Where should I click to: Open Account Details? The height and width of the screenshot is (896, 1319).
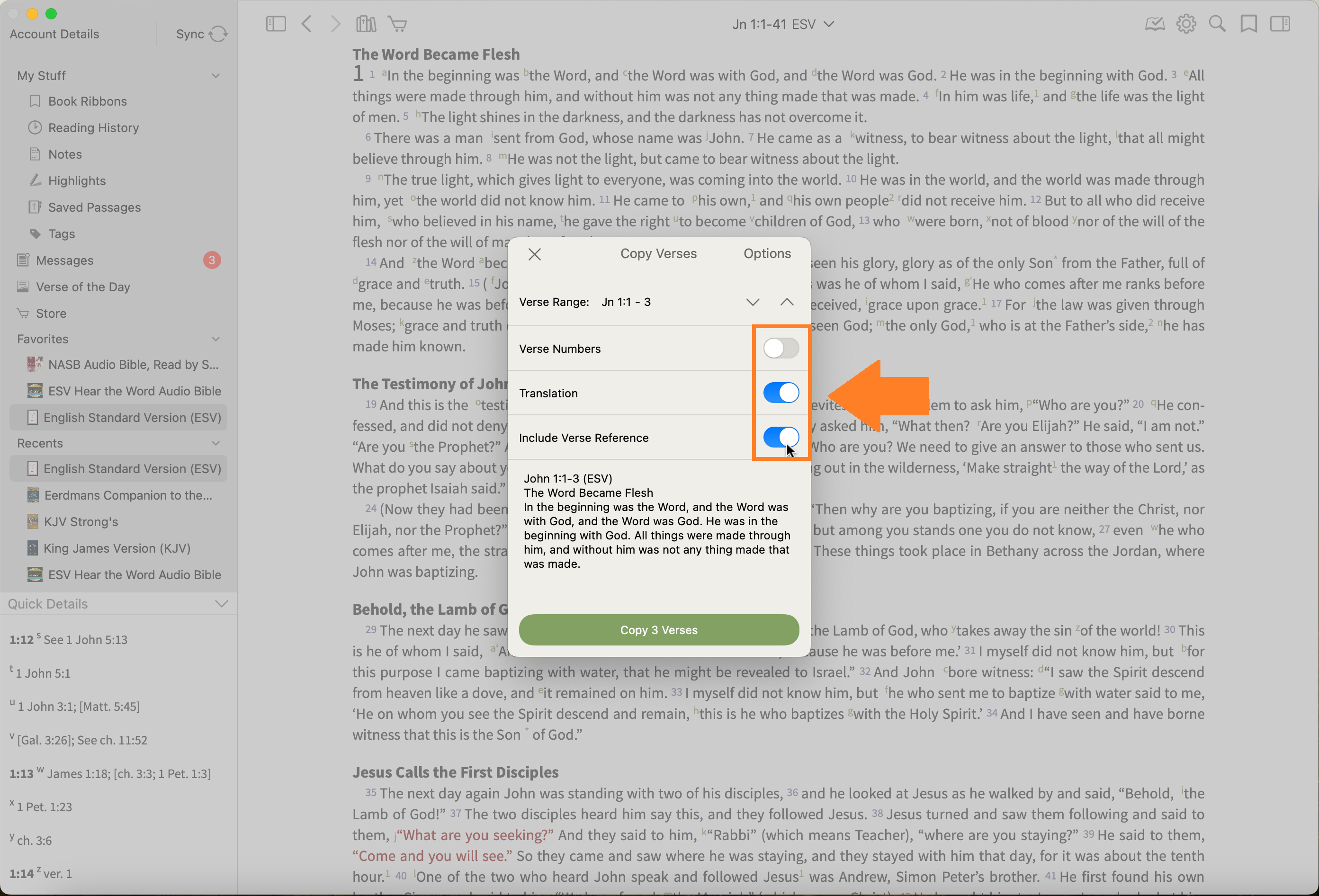click(x=54, y=34)
